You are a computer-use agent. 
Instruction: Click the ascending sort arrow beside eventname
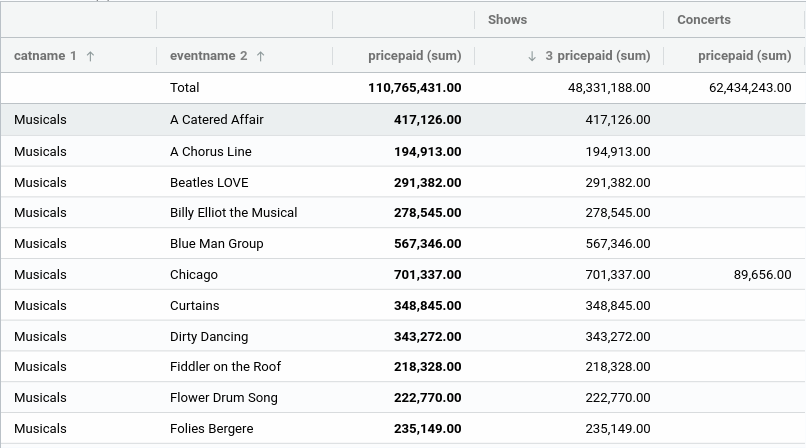pyautogui.click(x=261, y=57)
